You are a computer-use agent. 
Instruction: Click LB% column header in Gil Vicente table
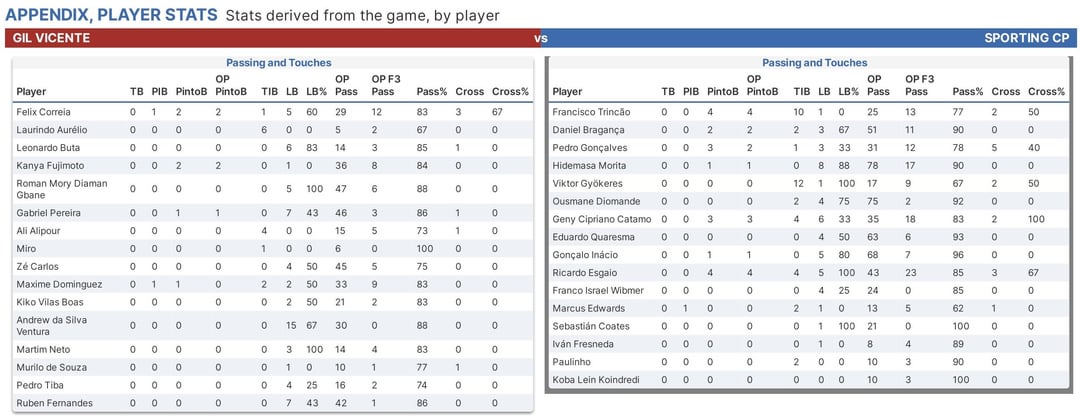pos(312,92)
